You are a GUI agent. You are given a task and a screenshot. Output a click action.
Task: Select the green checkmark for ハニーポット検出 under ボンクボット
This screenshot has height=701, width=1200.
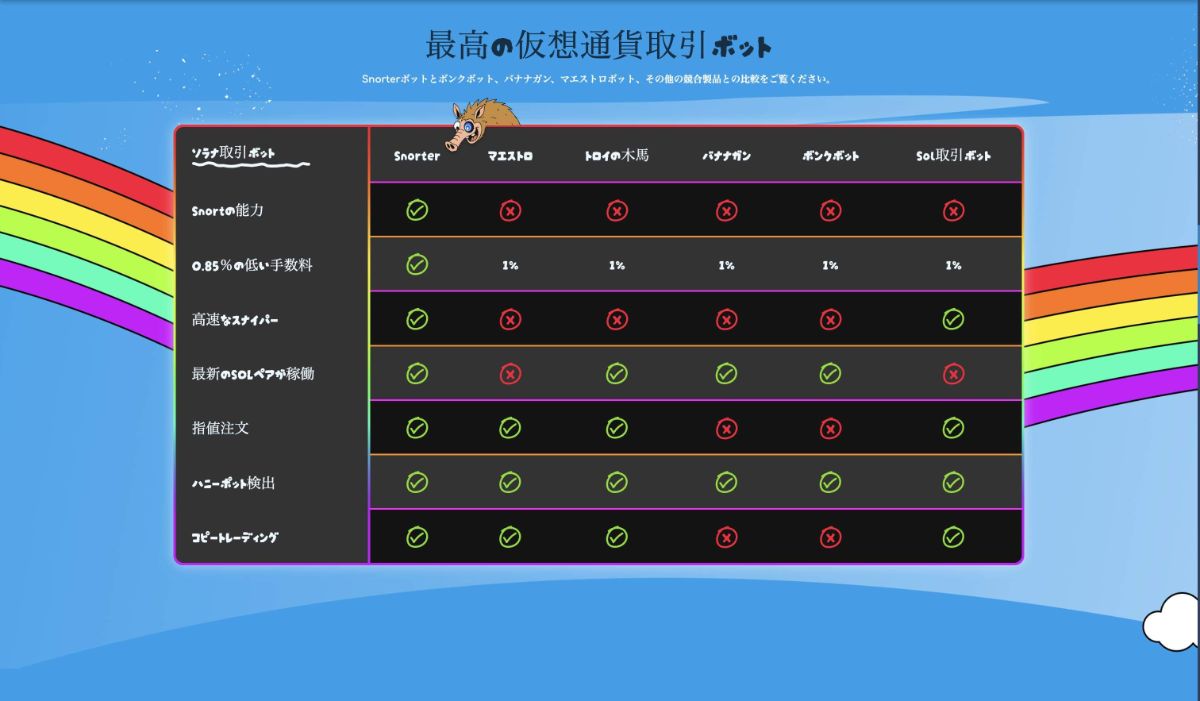pos(830,482)
